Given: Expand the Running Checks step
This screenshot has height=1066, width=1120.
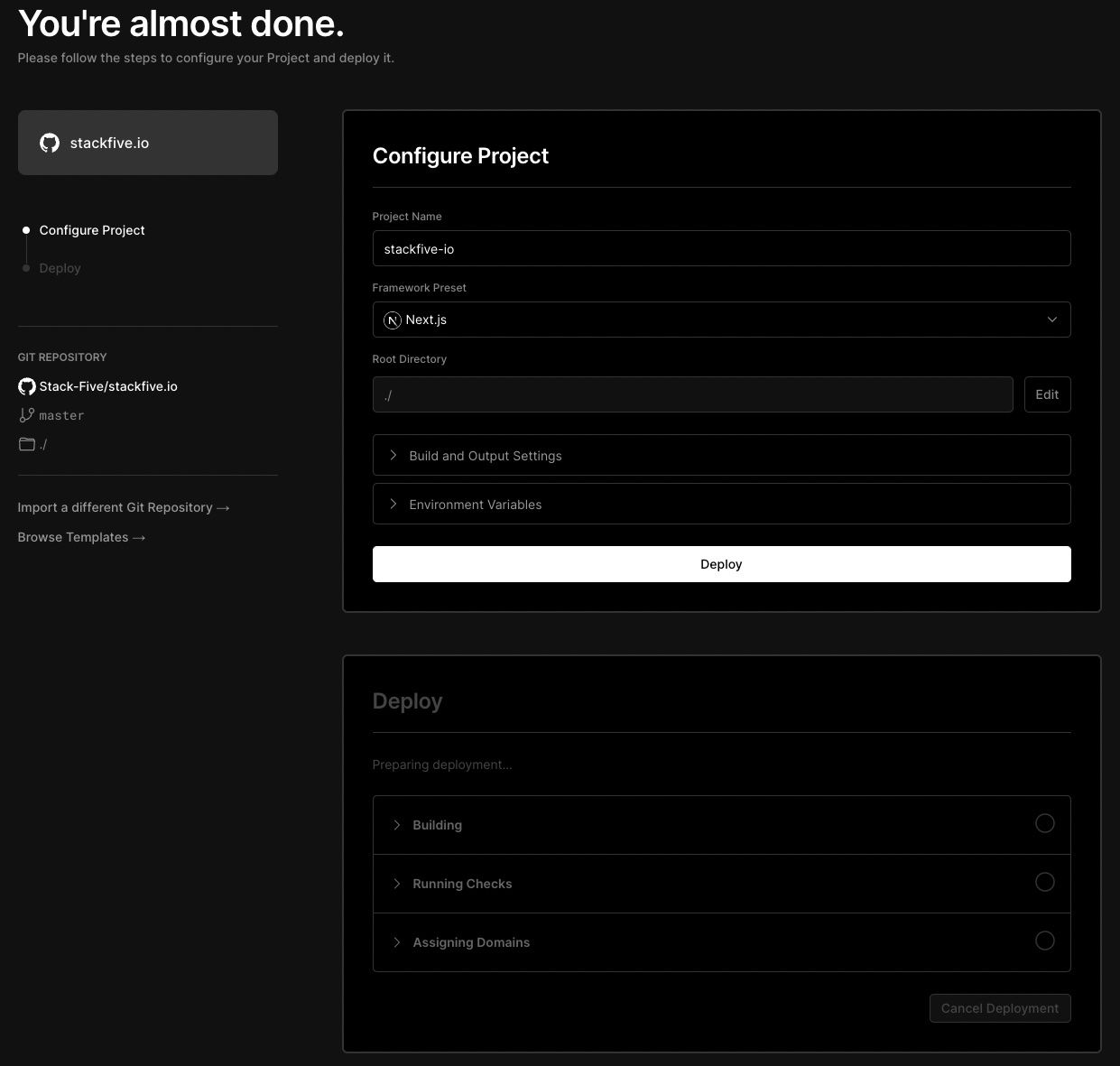Looking at the screenshot, I should (721, 884).
